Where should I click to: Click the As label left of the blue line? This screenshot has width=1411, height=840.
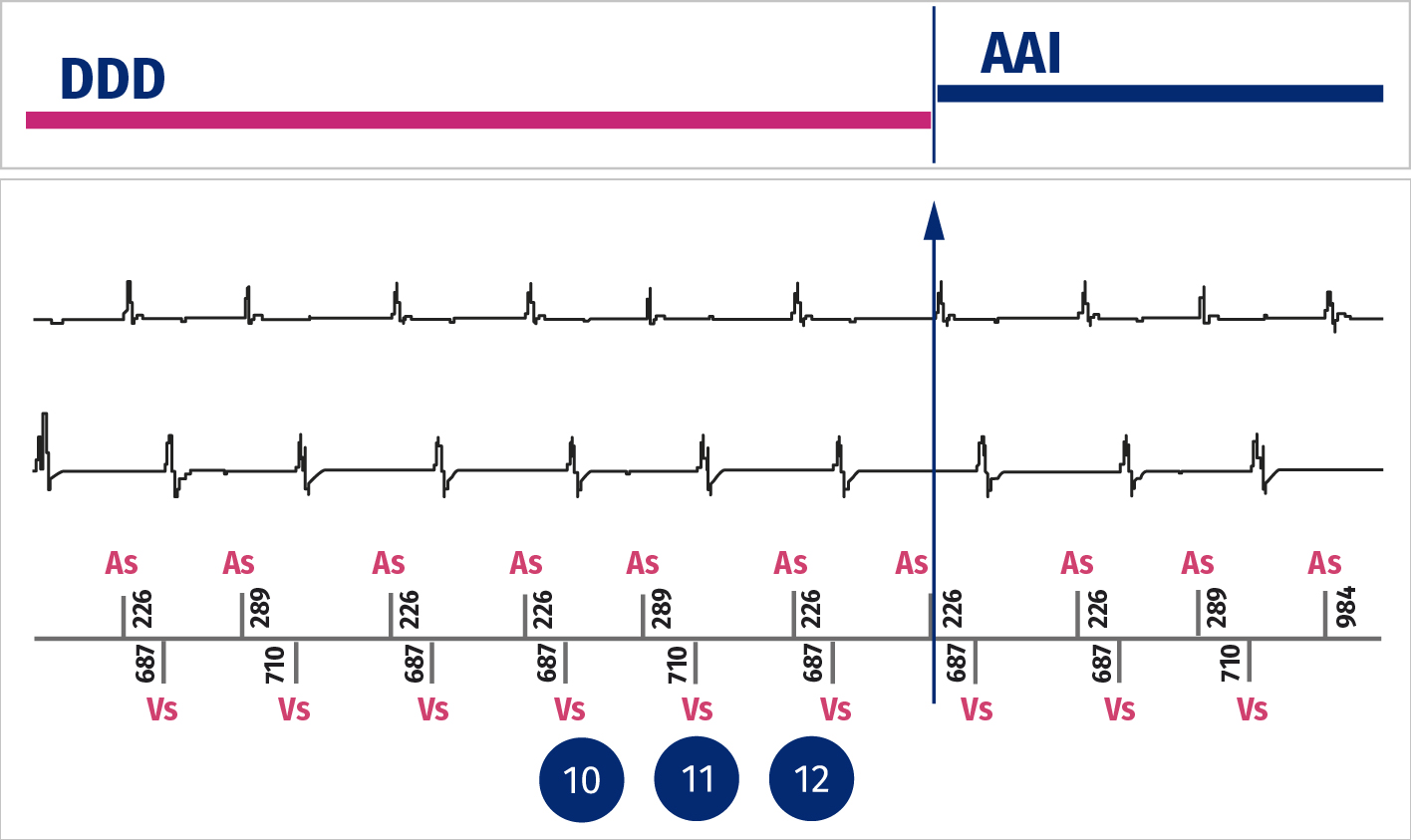[912, 563]
